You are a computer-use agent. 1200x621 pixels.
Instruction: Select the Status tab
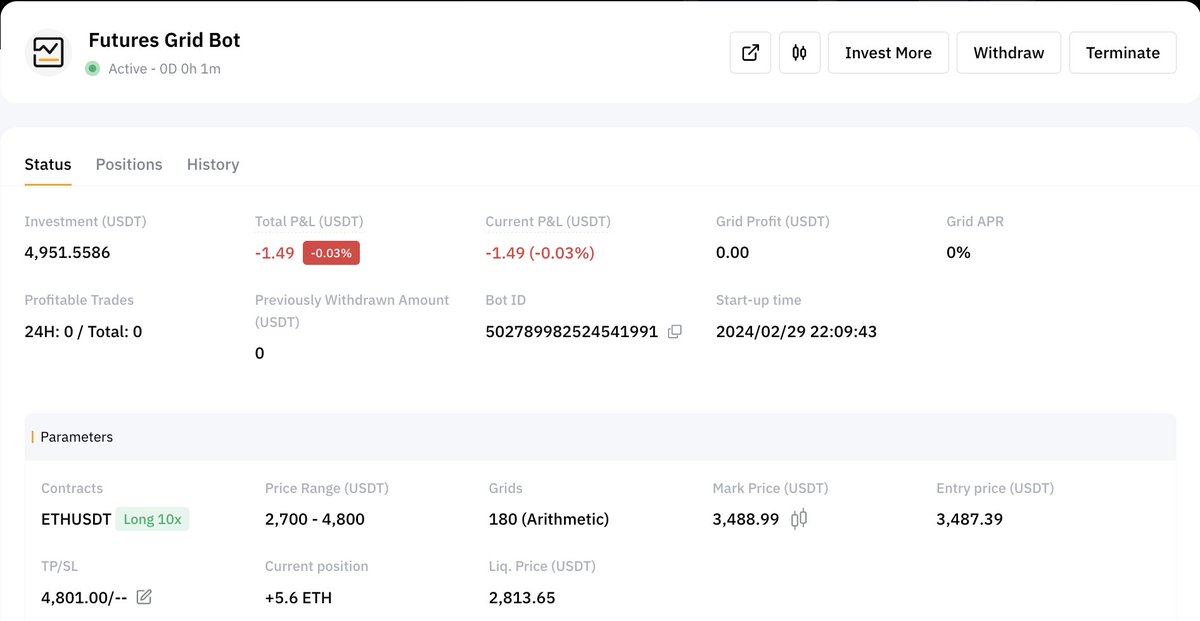(x=47, y=164)
